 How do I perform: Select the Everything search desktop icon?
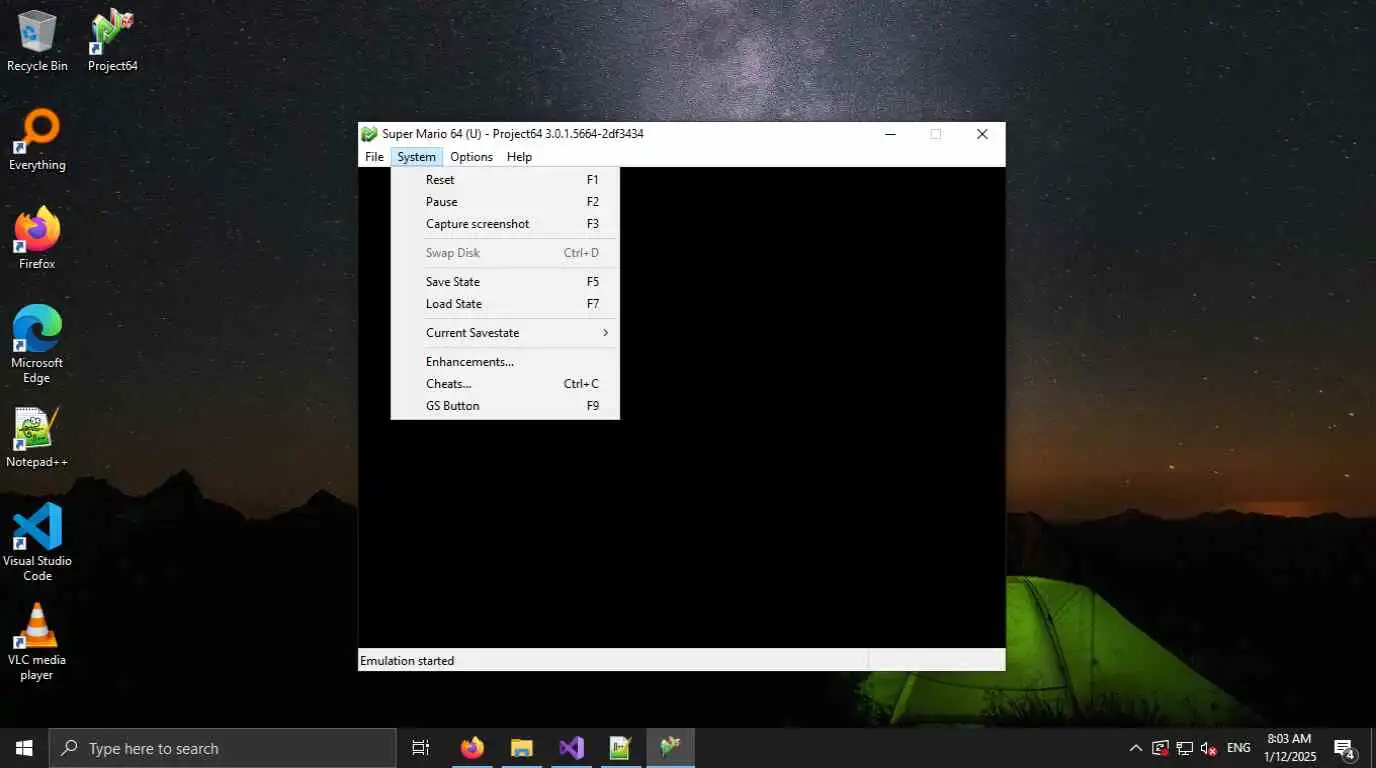click(x=37, y=140)
